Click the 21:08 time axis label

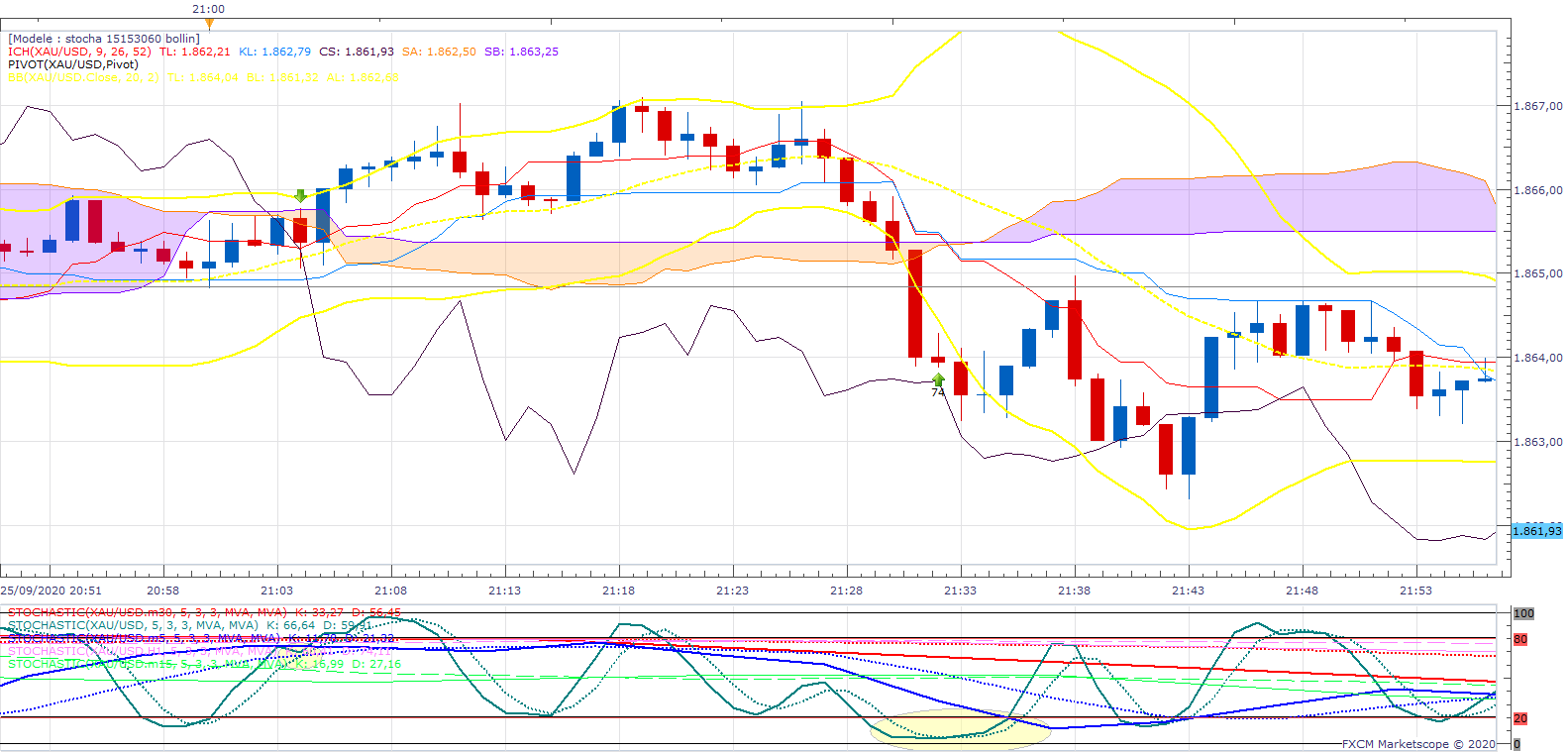pos(390,591)
